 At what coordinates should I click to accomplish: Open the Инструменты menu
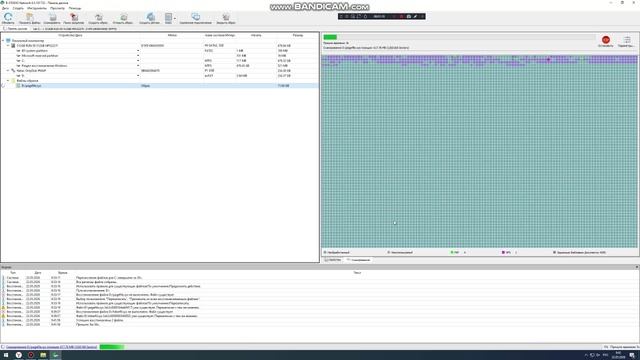(x=37, y=8)
